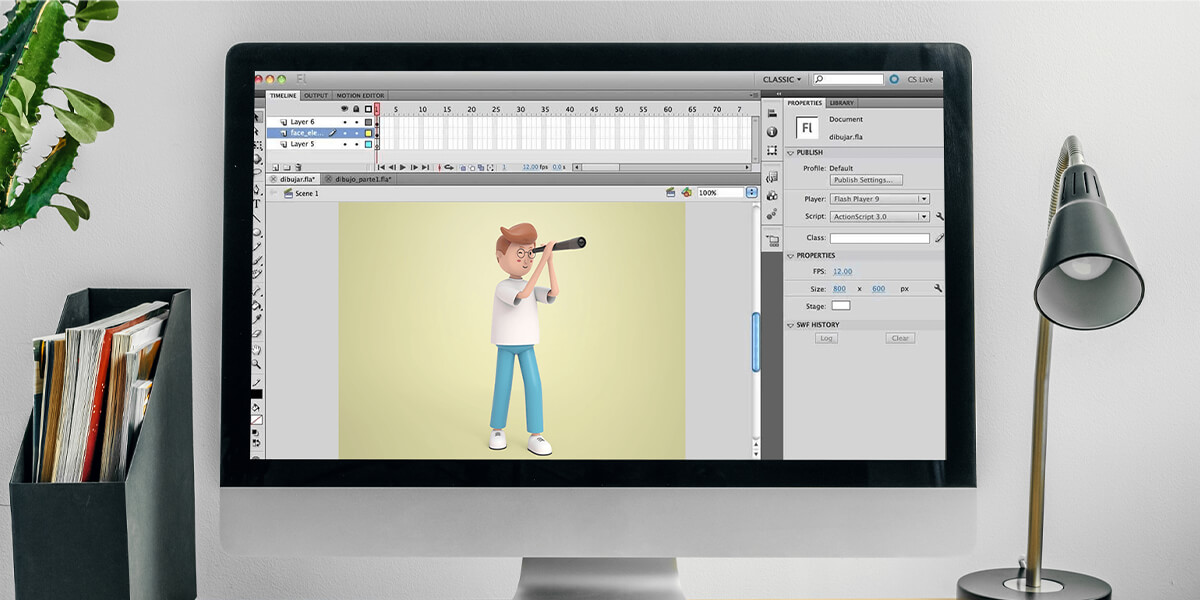
Task: Lock Layer 6 using its lock dot
Action: click(356, 122)
